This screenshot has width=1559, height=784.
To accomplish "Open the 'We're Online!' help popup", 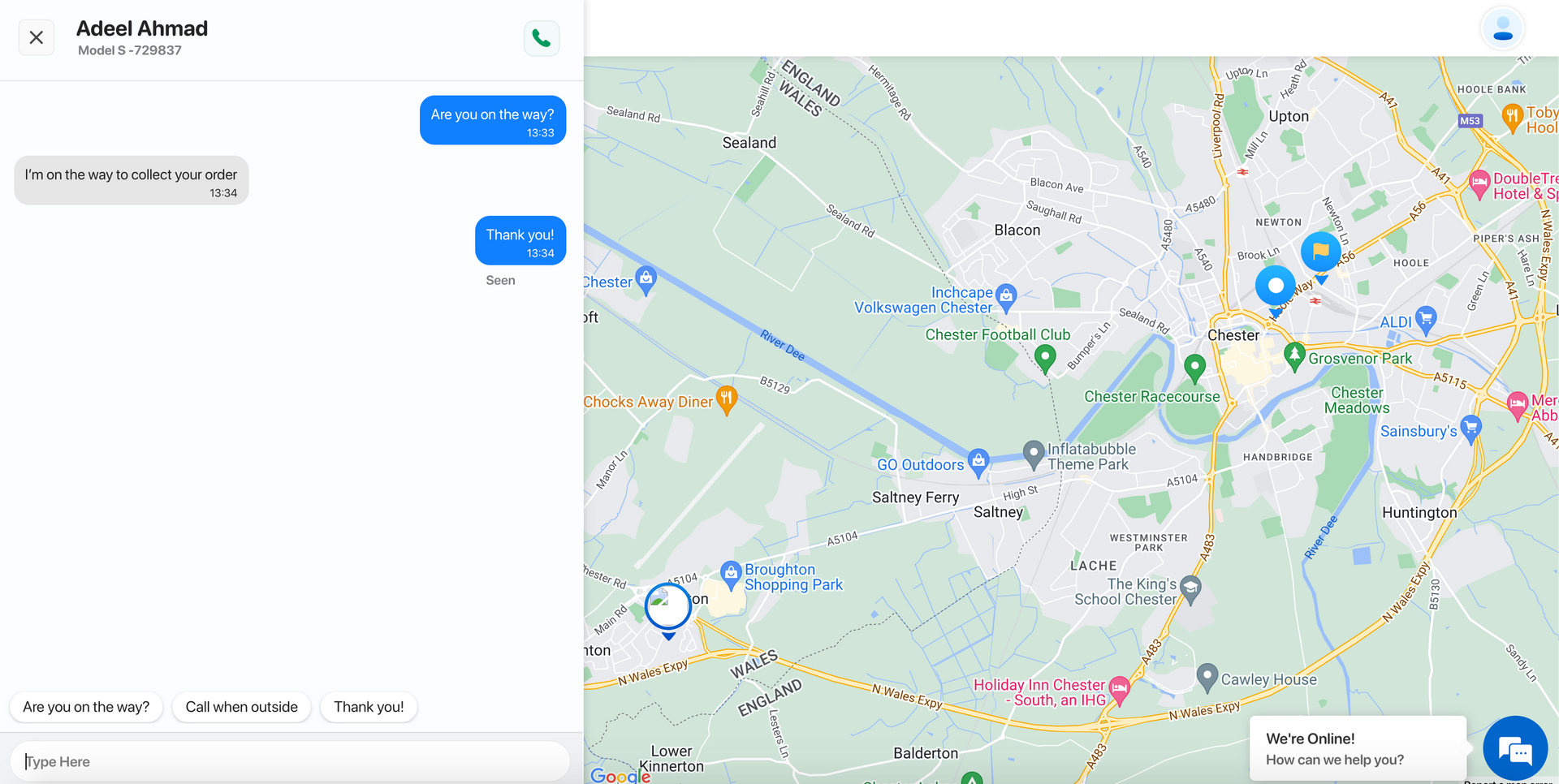I will click(x=1358, y=749).
